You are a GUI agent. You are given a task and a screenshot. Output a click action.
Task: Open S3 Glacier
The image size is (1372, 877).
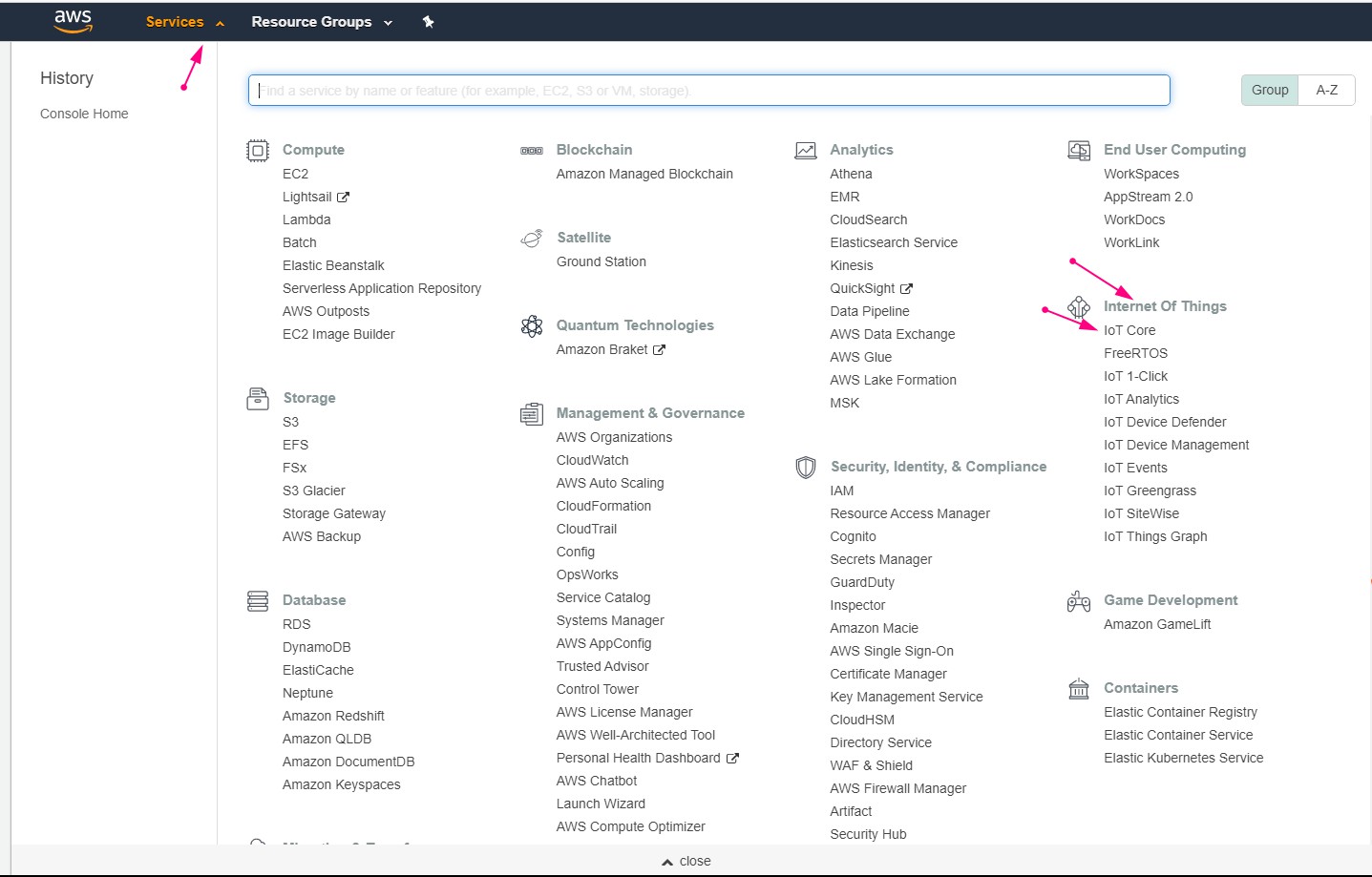(x=314, y=491)
